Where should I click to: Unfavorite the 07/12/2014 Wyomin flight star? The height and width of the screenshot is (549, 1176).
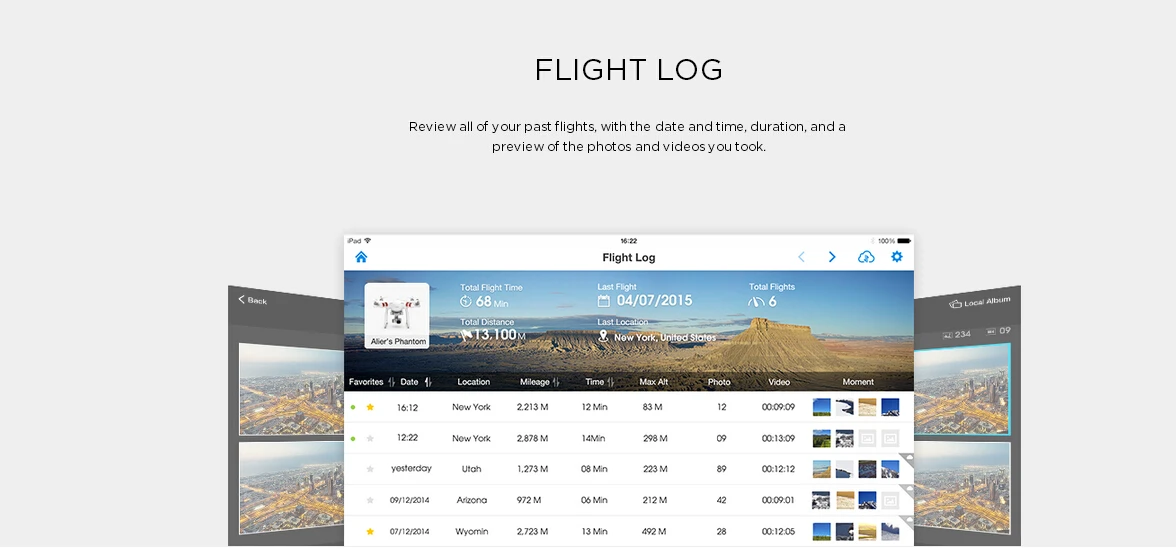tap(370, 531)
